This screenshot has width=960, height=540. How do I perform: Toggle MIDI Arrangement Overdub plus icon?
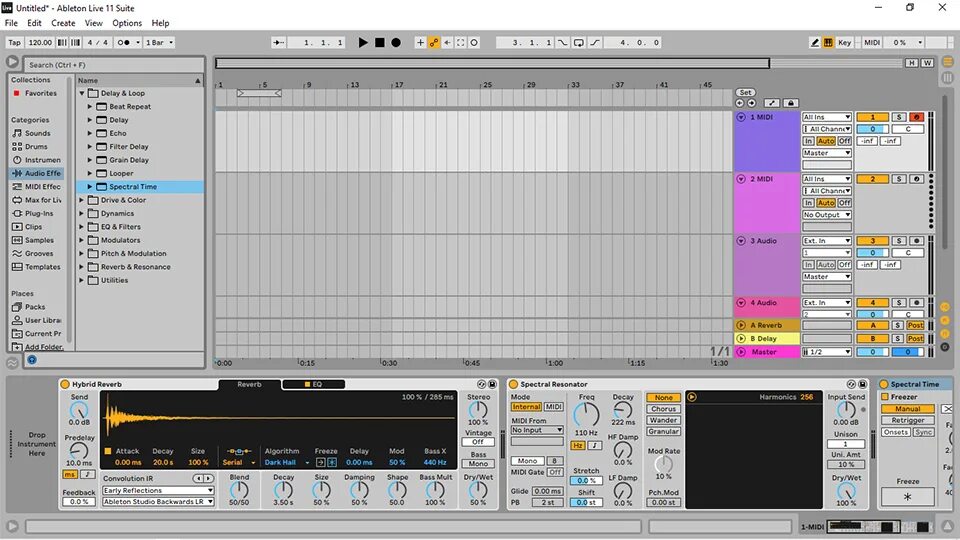point(420,42)
